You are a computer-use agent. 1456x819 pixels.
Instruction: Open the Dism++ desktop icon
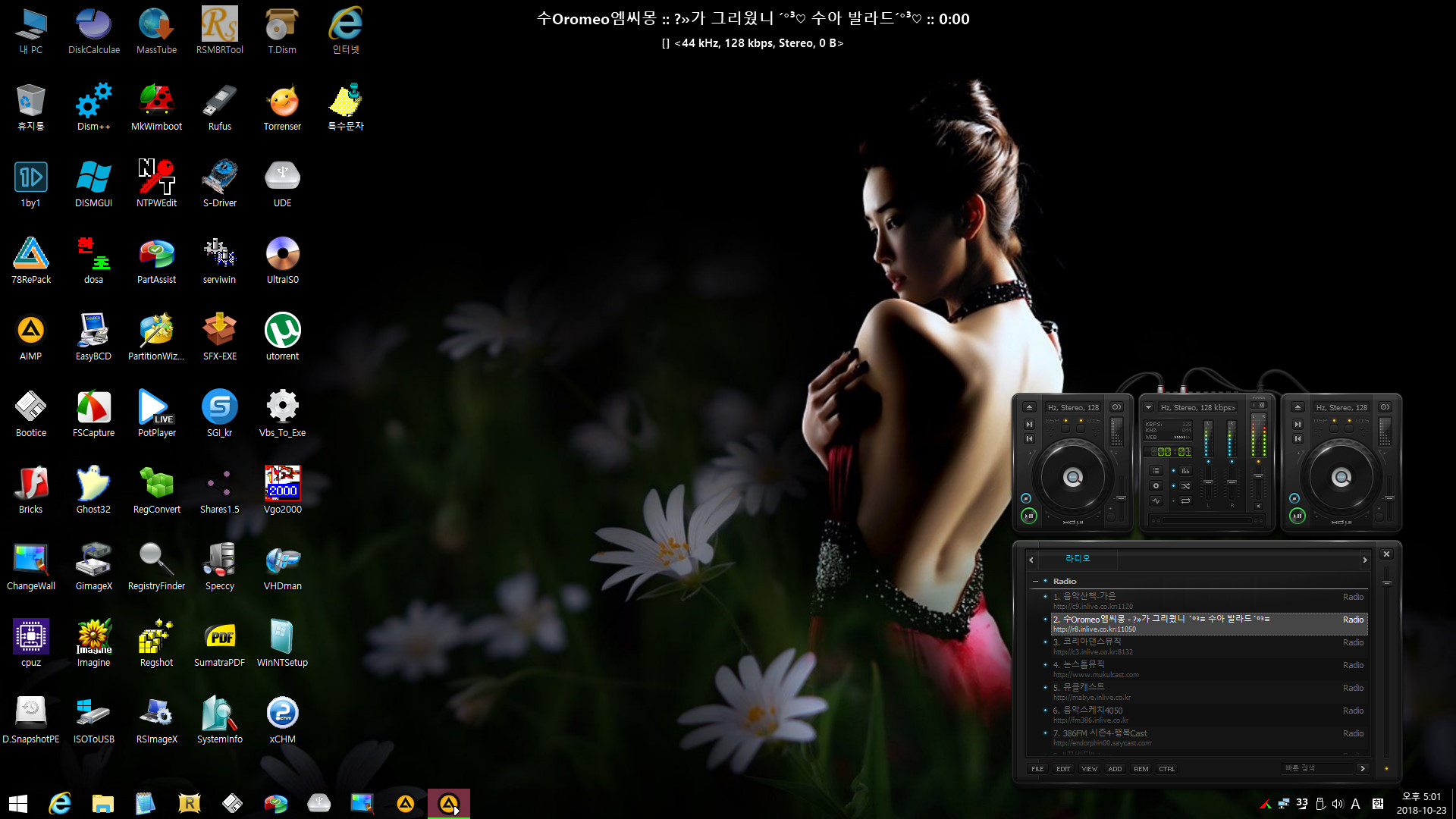93,108
